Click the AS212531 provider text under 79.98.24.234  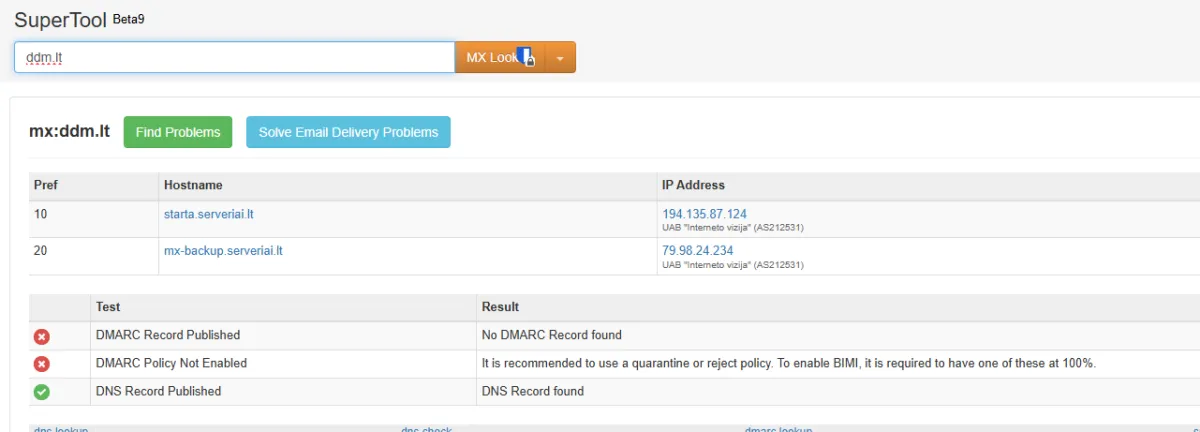(x=733, y=265)
